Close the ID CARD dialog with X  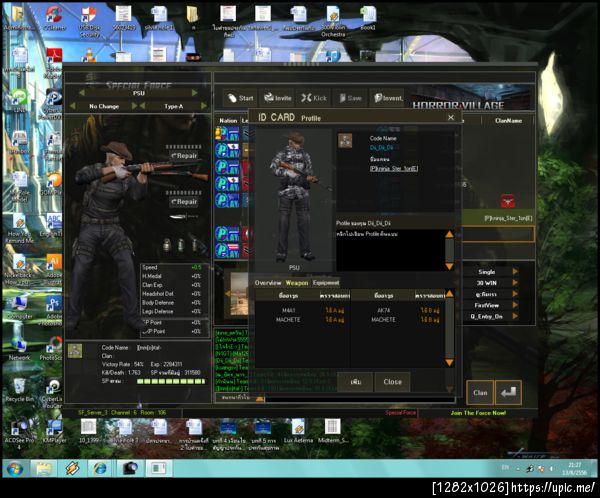[451, 118]
